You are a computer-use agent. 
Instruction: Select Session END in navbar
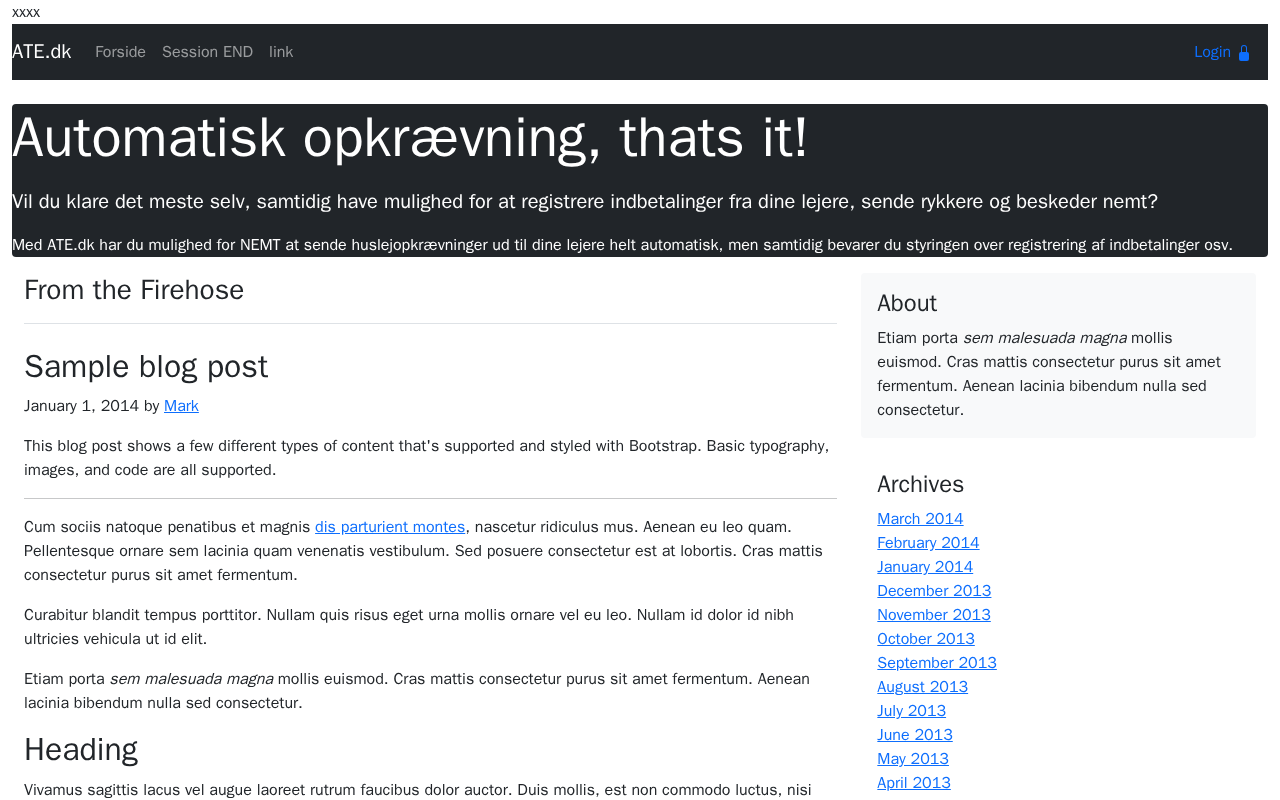click(207, 52)
